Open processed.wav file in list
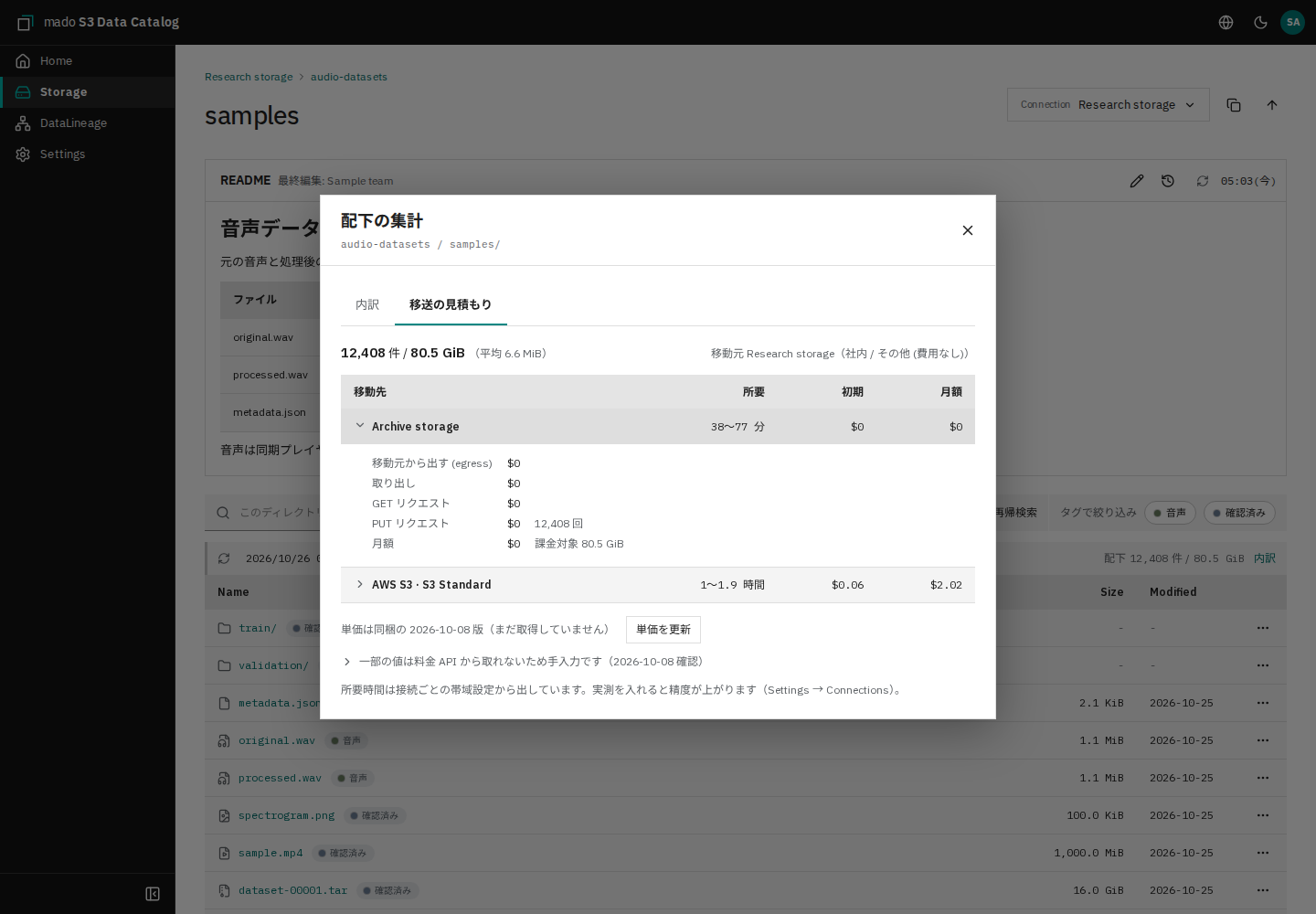 click(x=280, y=779)
